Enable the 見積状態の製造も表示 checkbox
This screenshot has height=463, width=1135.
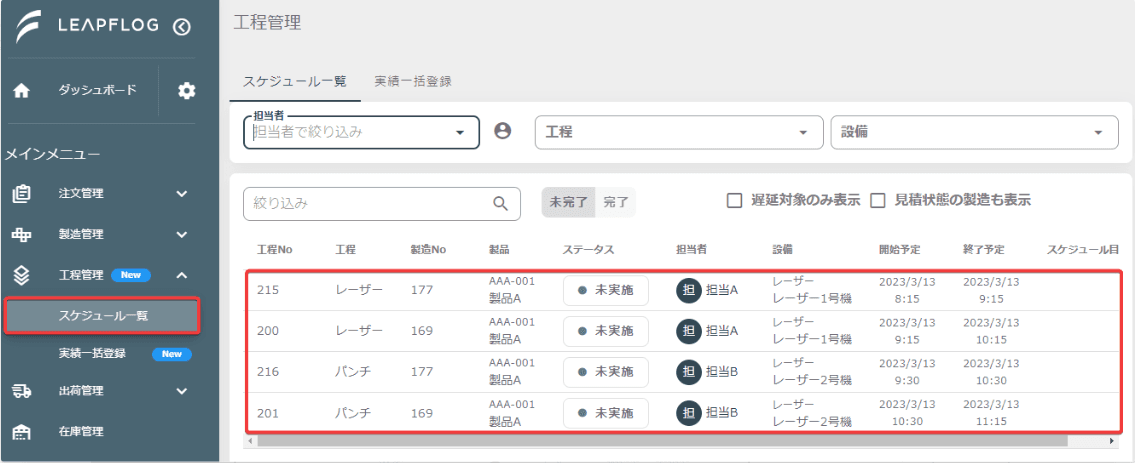[878, 201]
